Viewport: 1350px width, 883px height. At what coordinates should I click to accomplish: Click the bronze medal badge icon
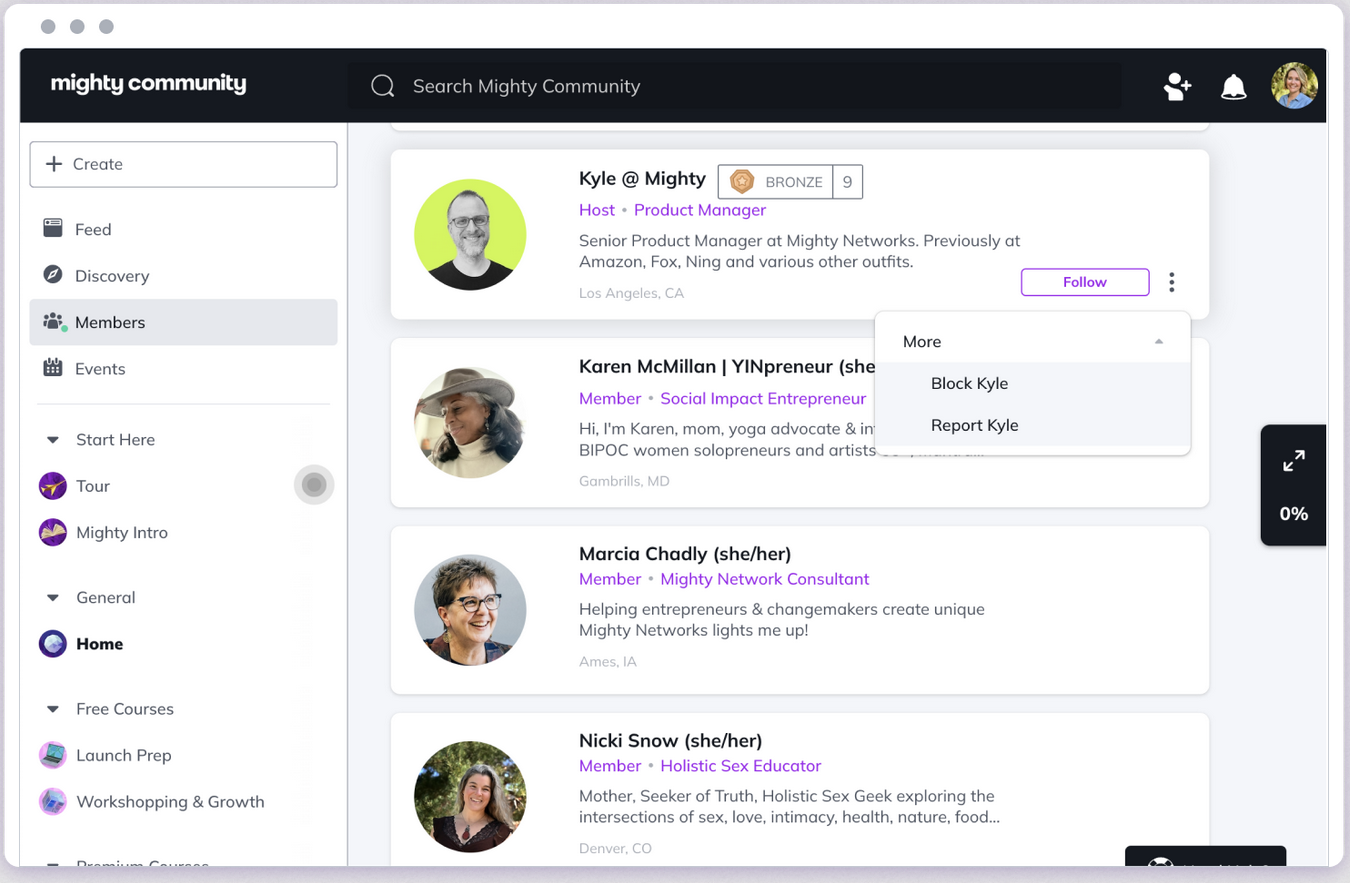coord(741,181)
